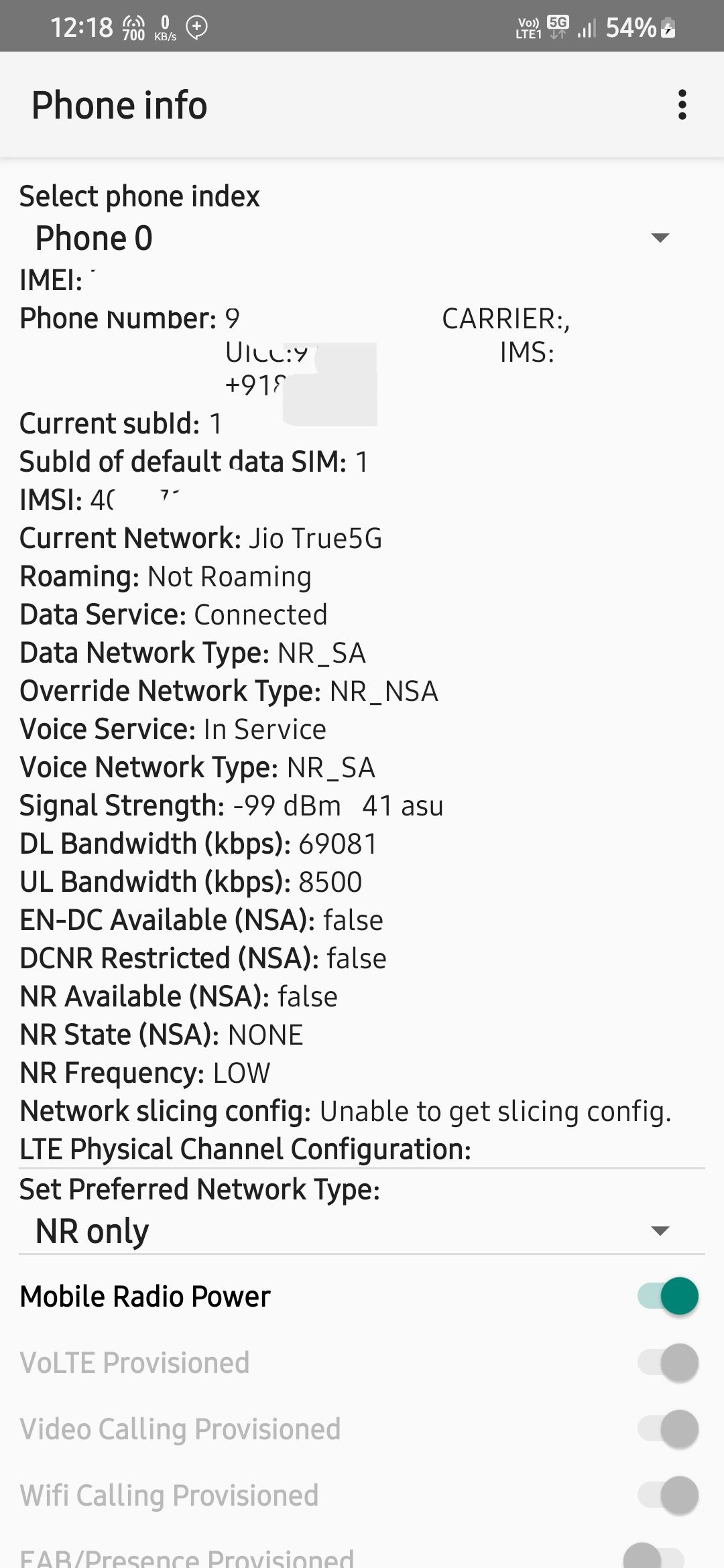Tap the dropdown arrow beside Phone 0
This screenshot has width=724, height=1568.
tap(660, 238)
